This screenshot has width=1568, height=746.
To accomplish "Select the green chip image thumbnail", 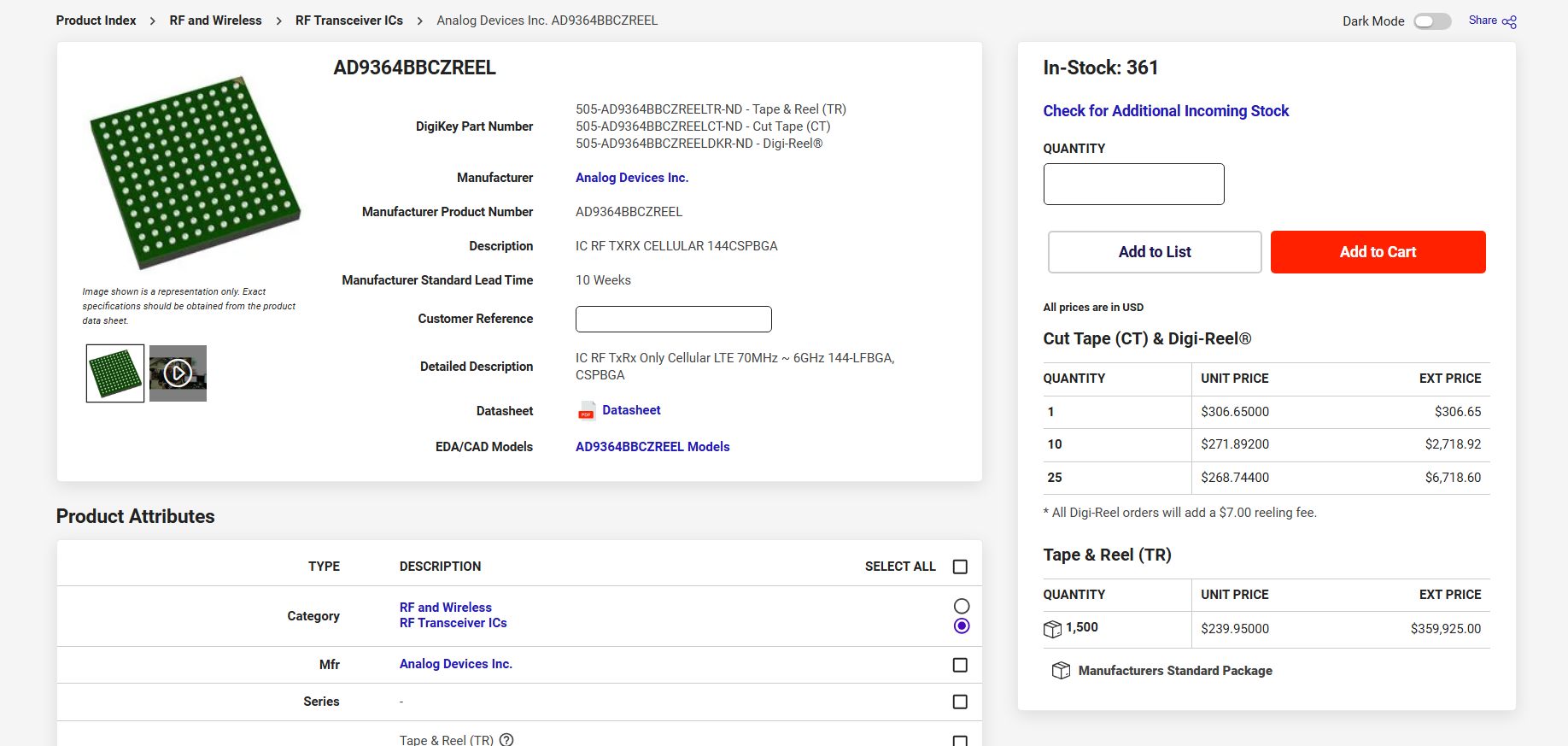I will tap(115, 373).
